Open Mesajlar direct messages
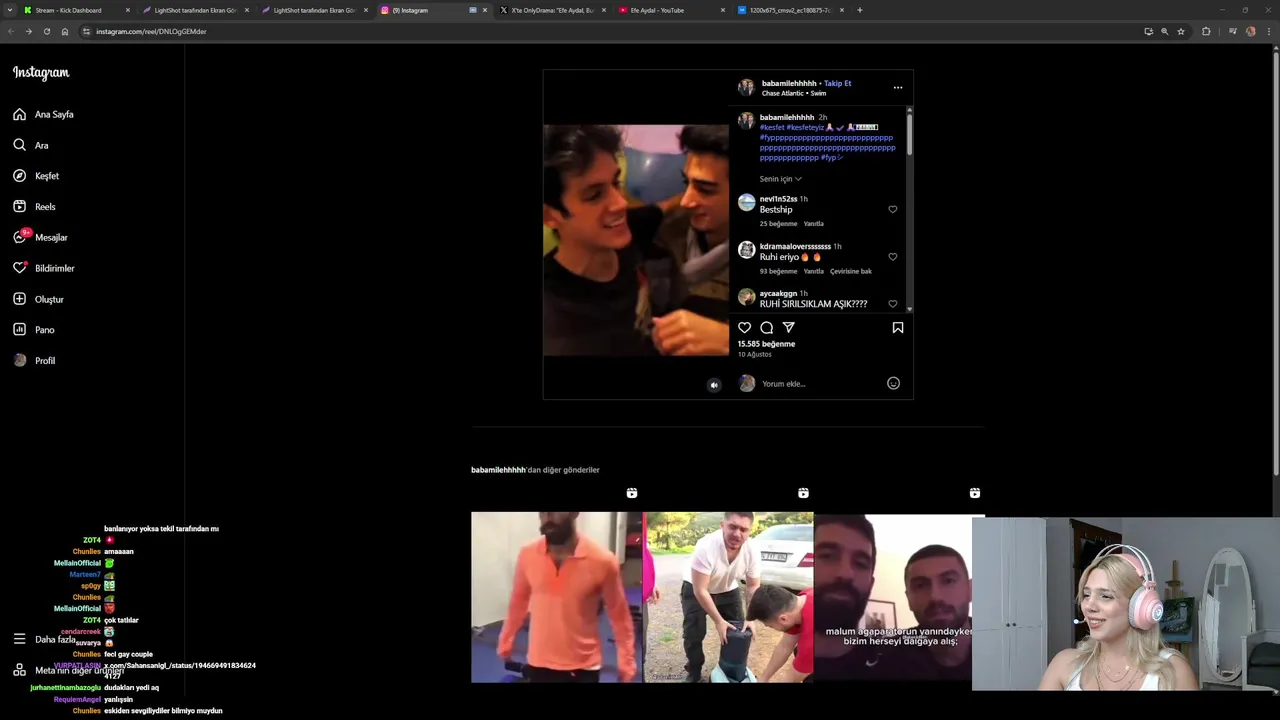 pos(40,237)
